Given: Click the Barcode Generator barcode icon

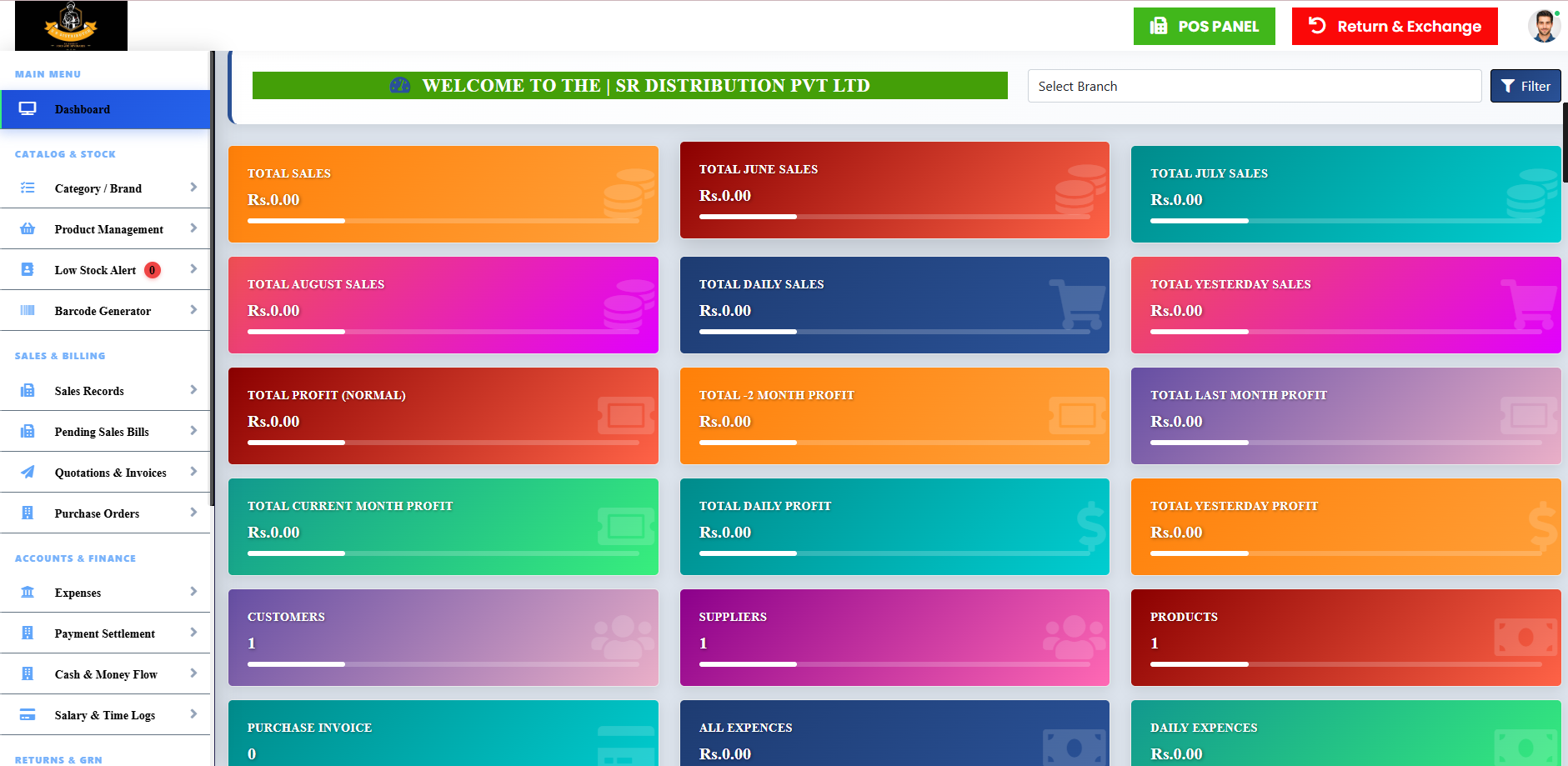Looking at the screenshot, I should click(28, 311).
